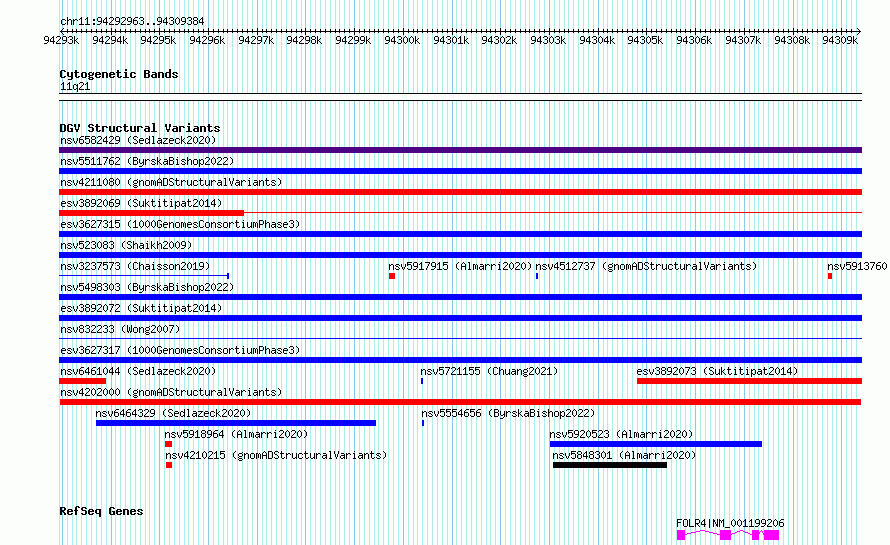Select the blue esv3627317 variant bar

click(460, 360)
